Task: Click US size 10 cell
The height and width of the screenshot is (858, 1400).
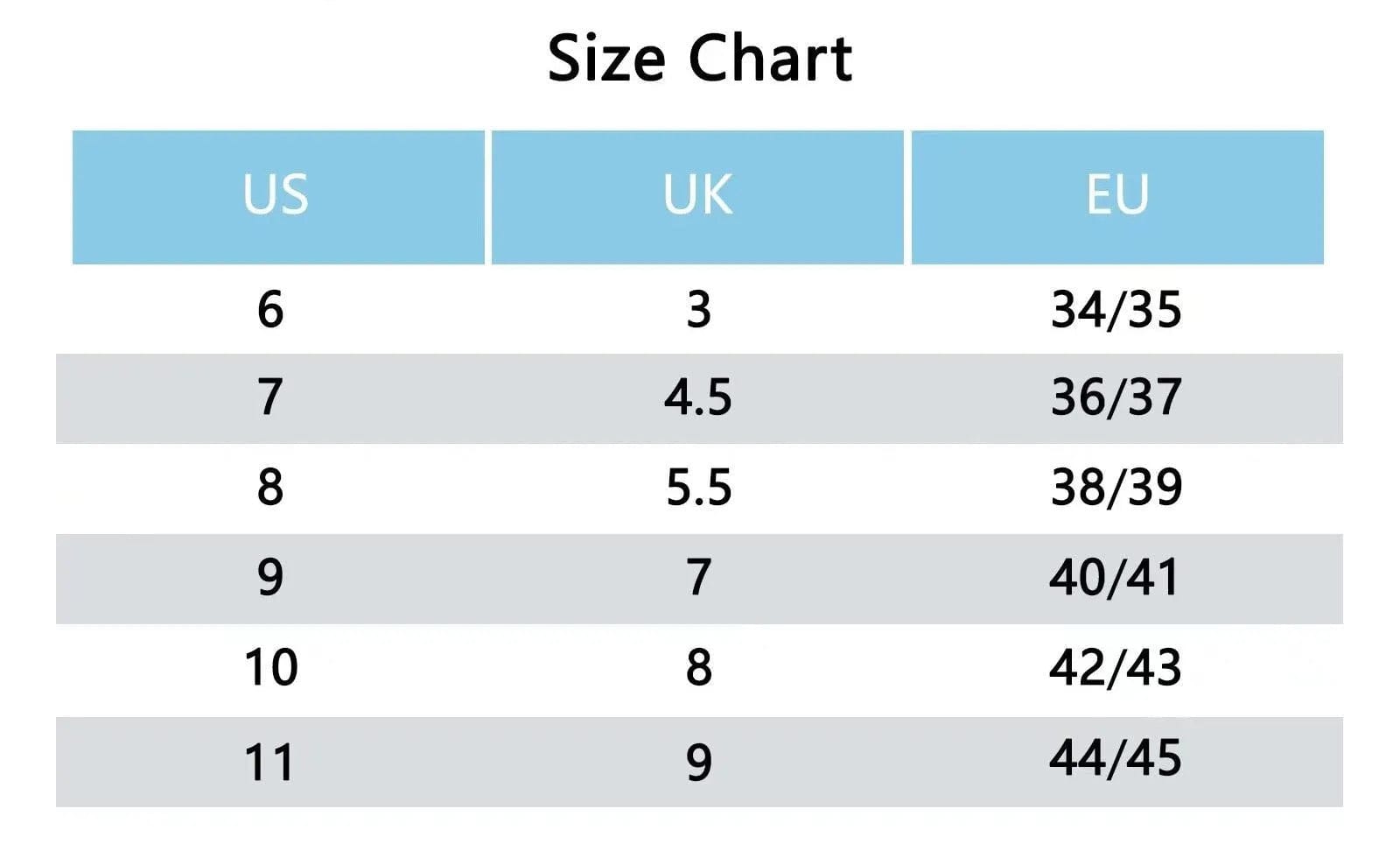Action: (x=271, y=668)
